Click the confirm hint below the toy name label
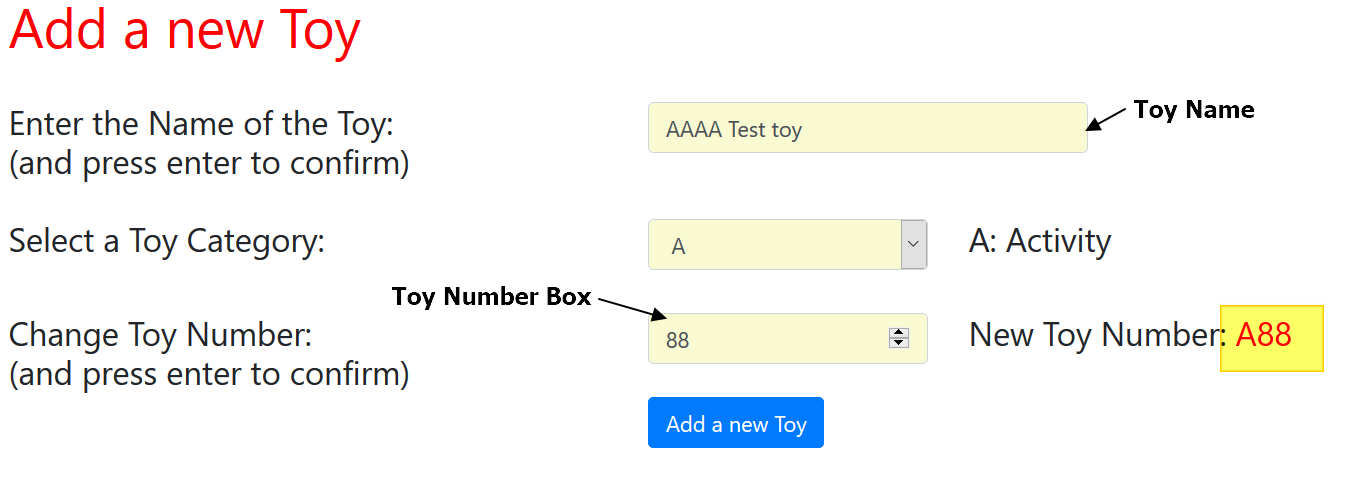 [209, 163]
